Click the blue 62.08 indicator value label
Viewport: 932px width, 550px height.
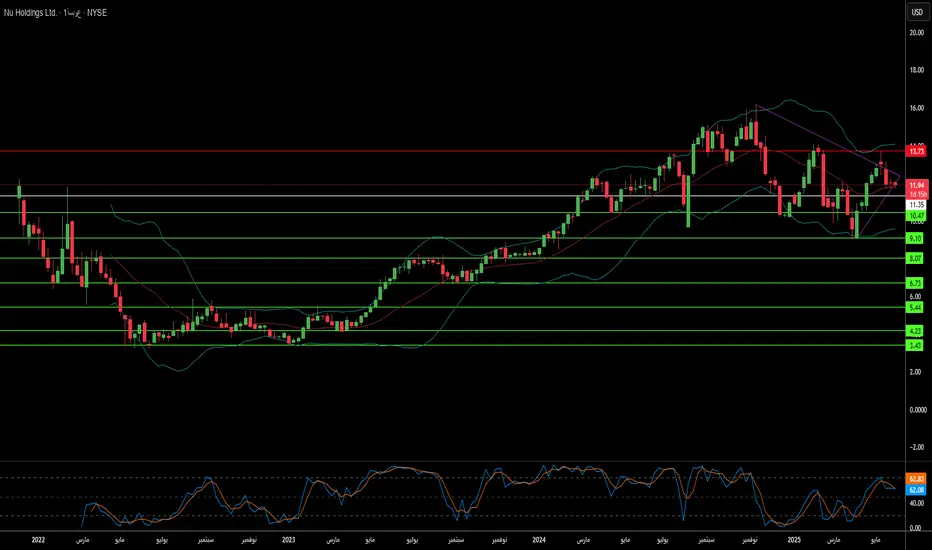914,490
